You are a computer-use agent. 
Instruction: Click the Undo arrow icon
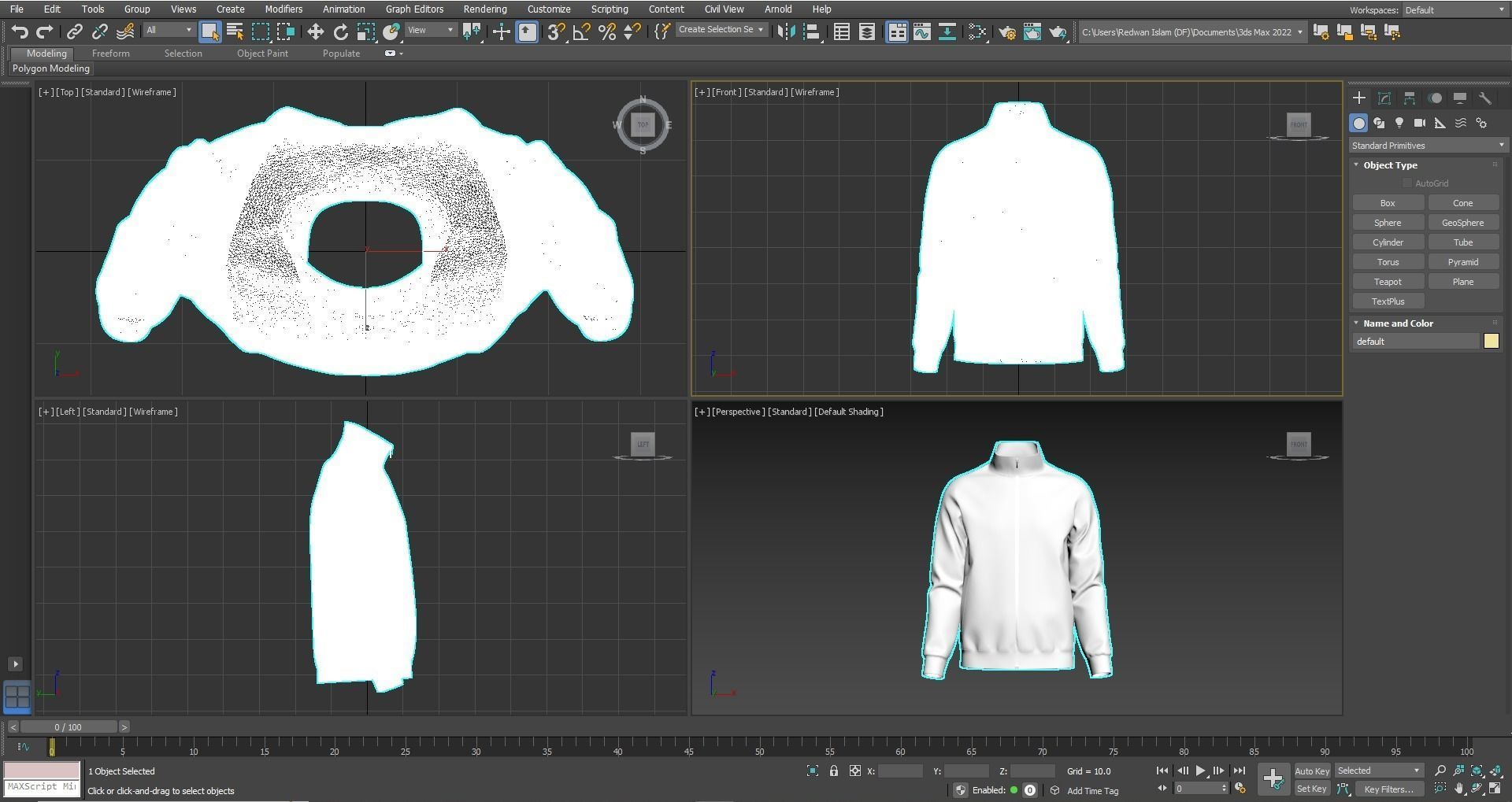20,31
